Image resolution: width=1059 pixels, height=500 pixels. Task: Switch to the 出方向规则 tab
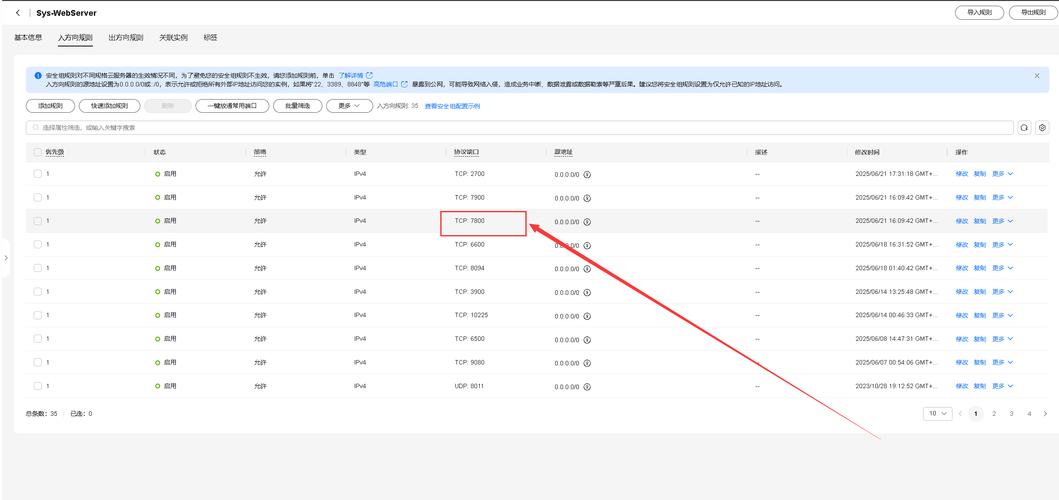point(126,38)
